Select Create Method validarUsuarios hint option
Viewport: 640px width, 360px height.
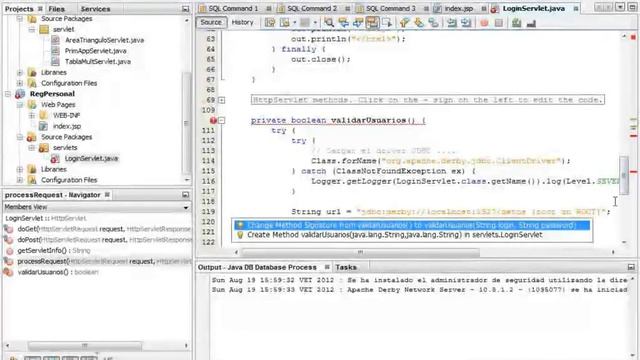click(x=412, y=235)
